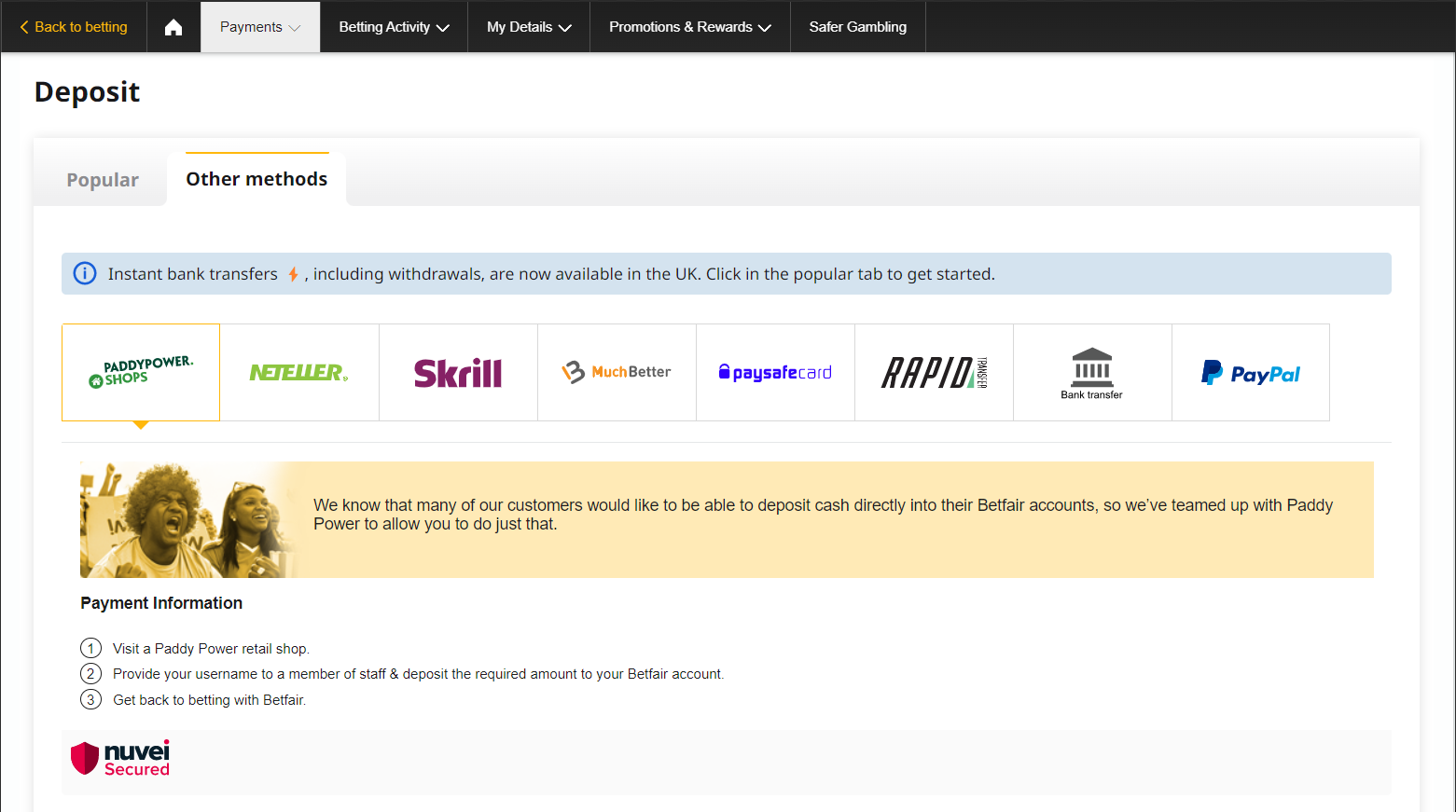Click 'Visit a Paddy Power retail shop.' step
The height and width of the screenshot is (812, 1456).
point(211,649)
